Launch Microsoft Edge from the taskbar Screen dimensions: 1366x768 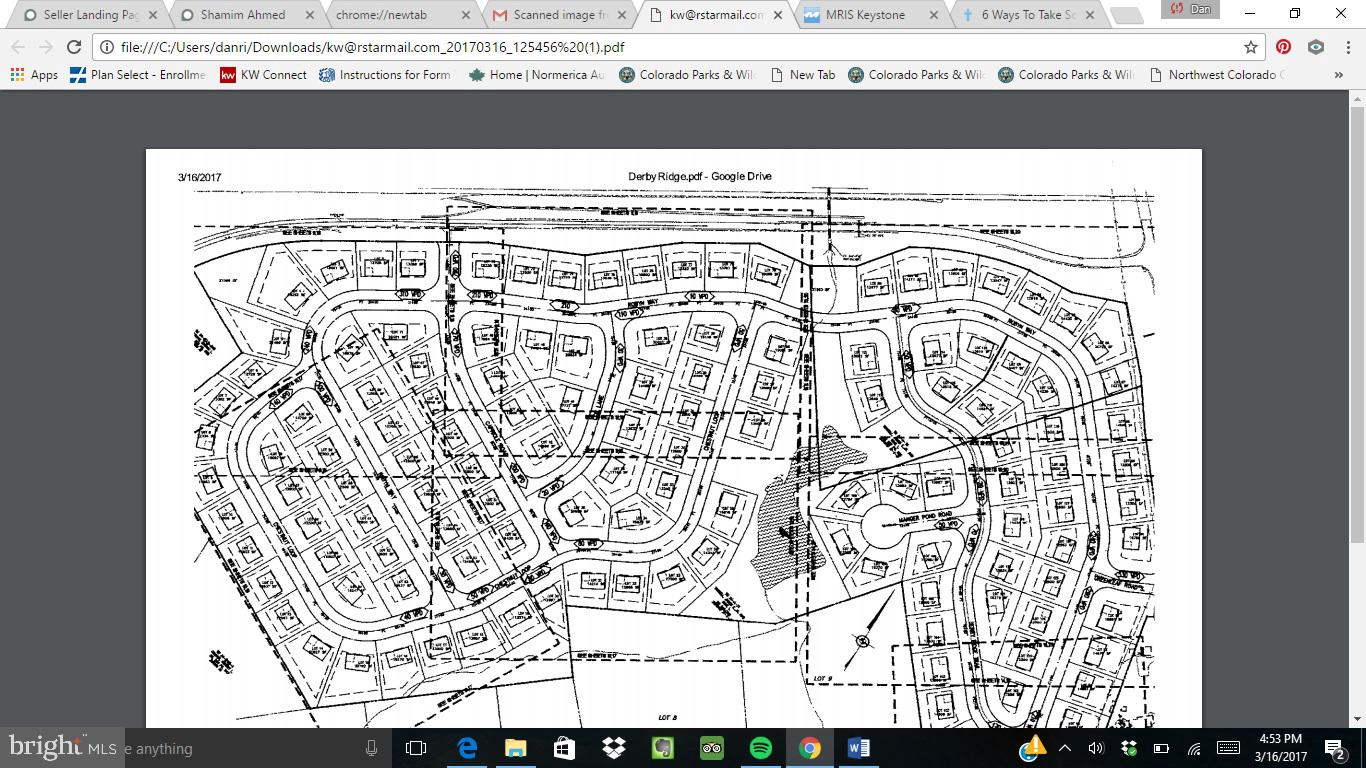coord(466,748)
